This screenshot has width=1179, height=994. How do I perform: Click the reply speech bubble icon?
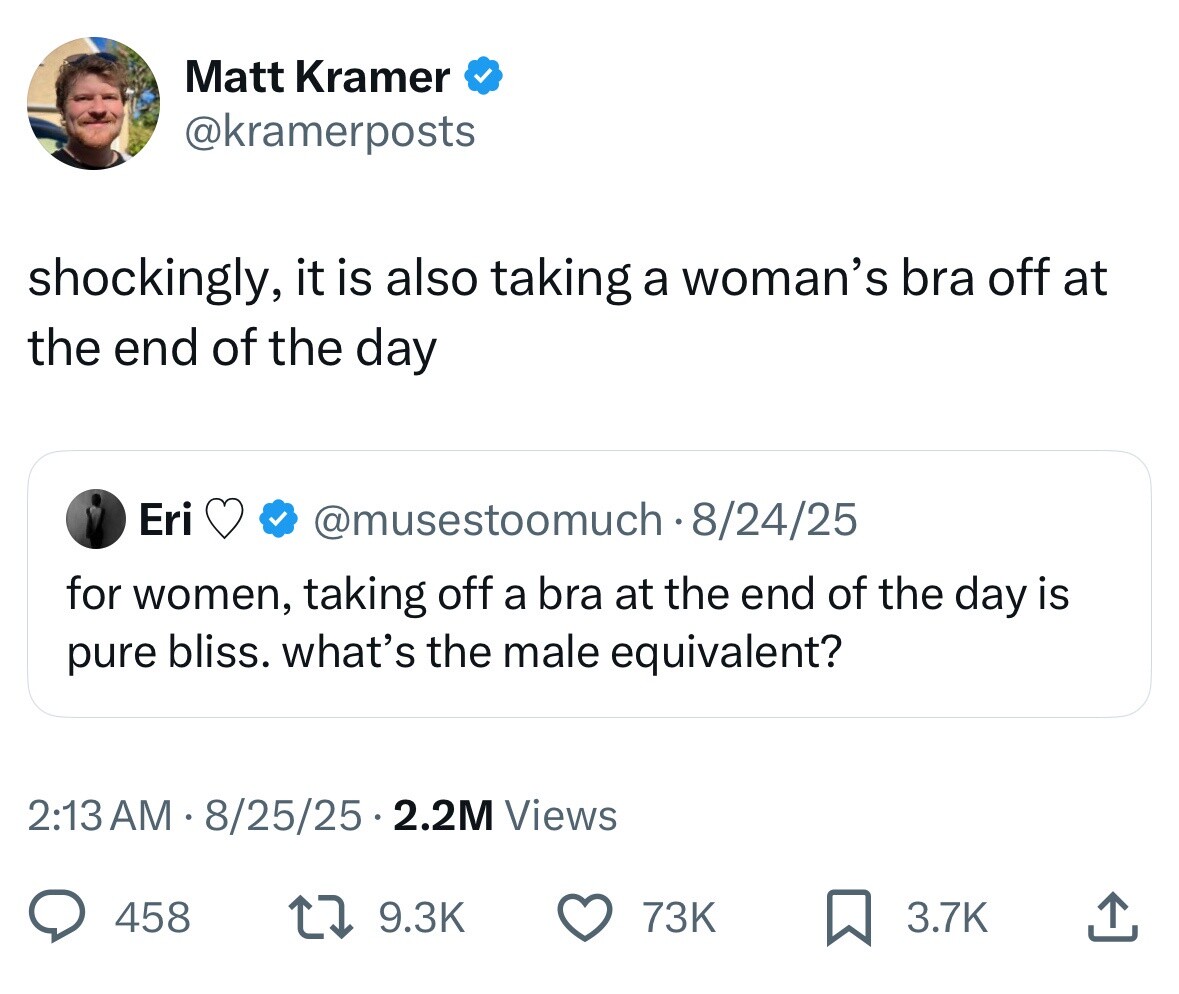pyautogui.click(x=60, y=916)
